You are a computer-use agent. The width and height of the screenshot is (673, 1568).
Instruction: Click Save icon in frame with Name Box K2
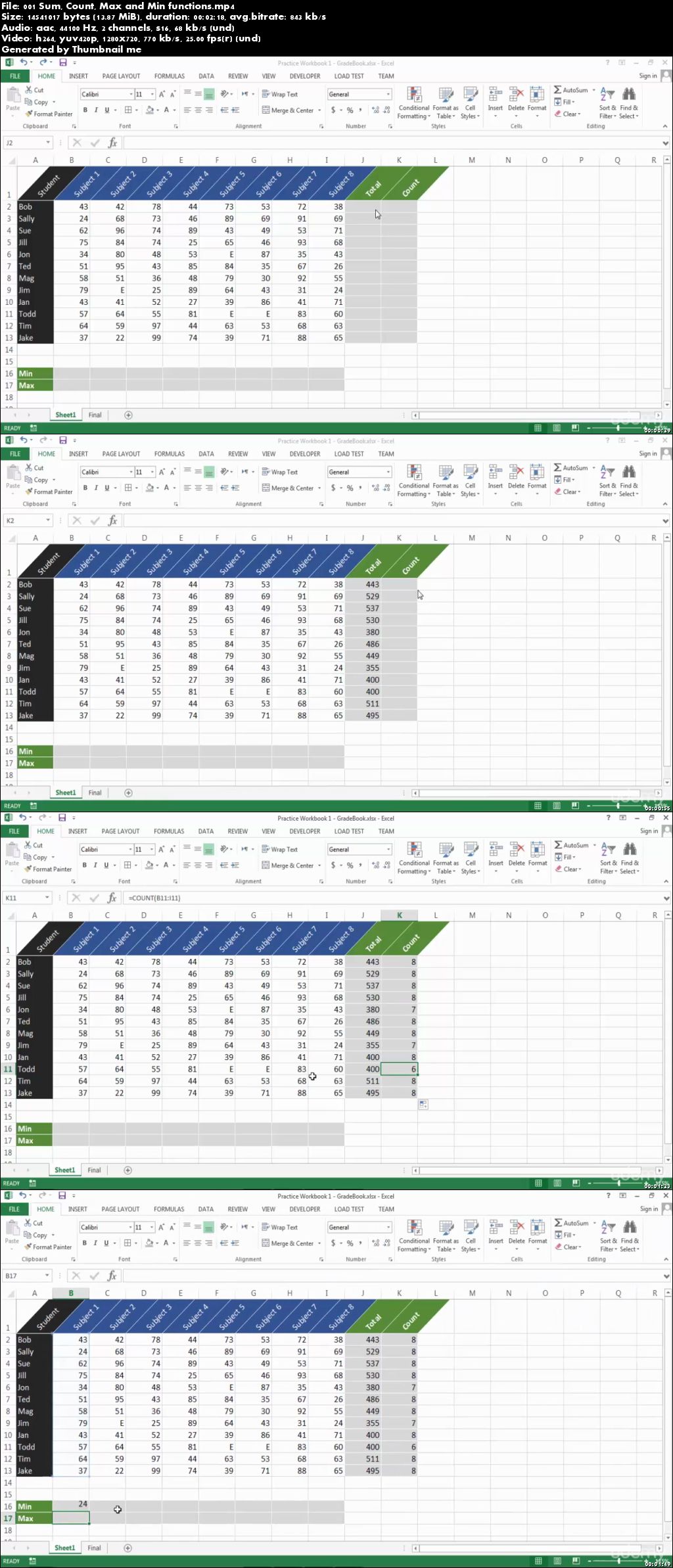click(63, 440)
